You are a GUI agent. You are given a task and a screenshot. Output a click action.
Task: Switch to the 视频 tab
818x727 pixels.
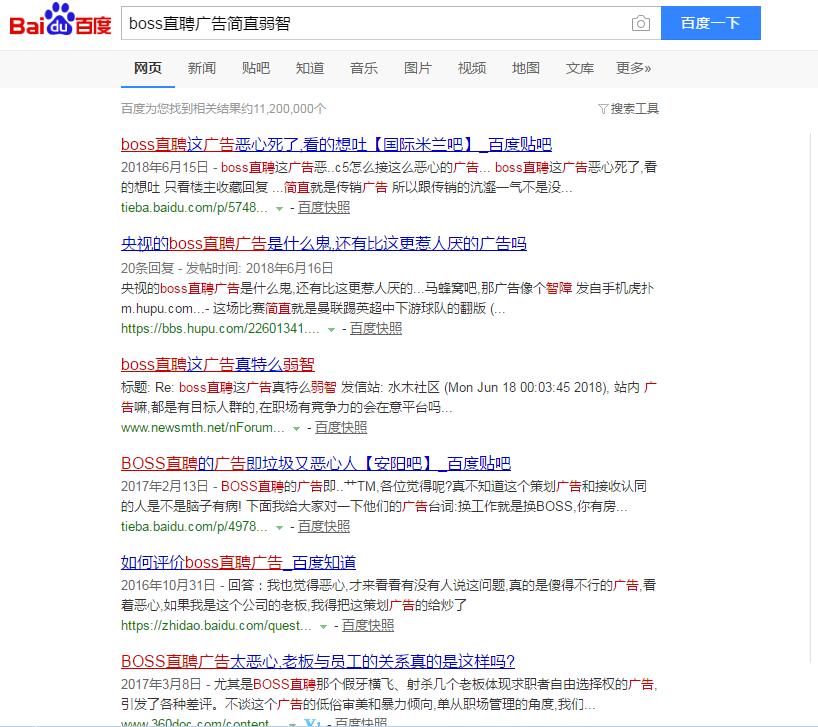(x=471, y=68)
